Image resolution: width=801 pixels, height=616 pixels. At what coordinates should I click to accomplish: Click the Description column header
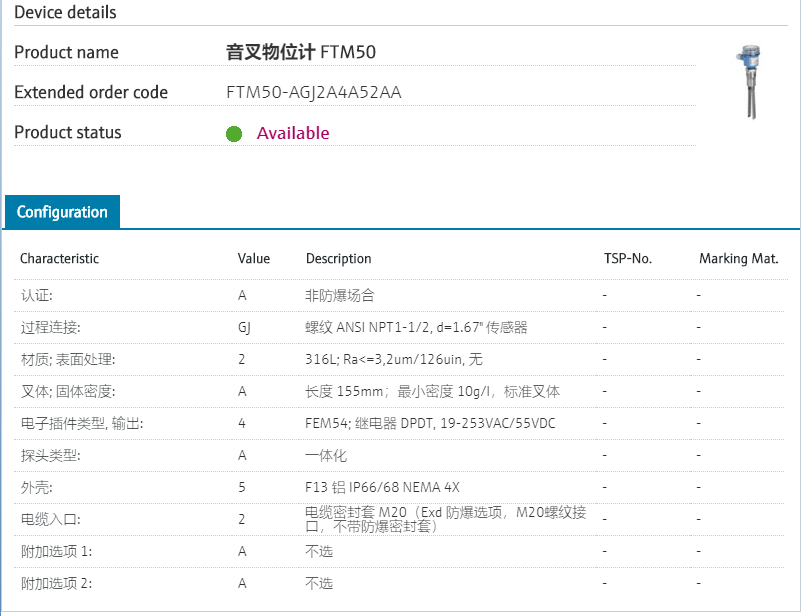[338, 258]
